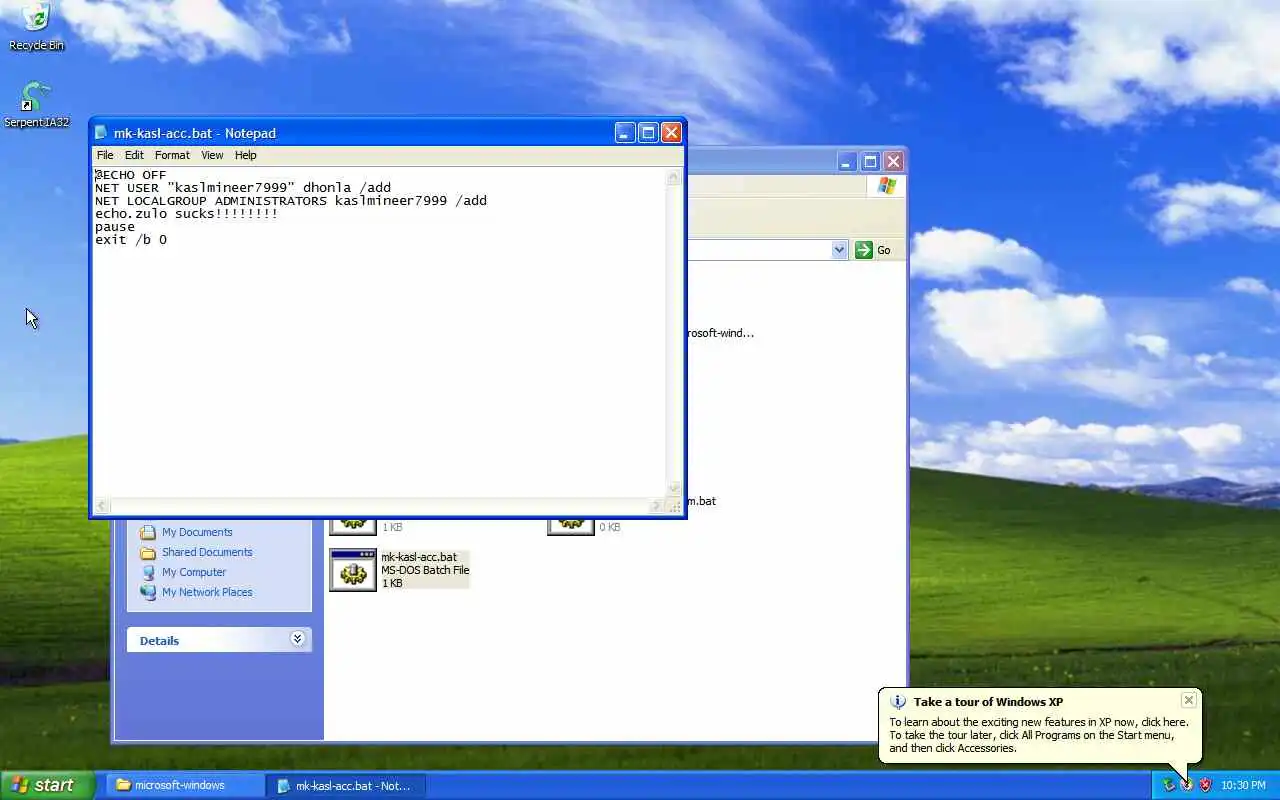Open the Recycle Bin desktop icon
The image size is (1280, 800).
click(x=36, y=26)
